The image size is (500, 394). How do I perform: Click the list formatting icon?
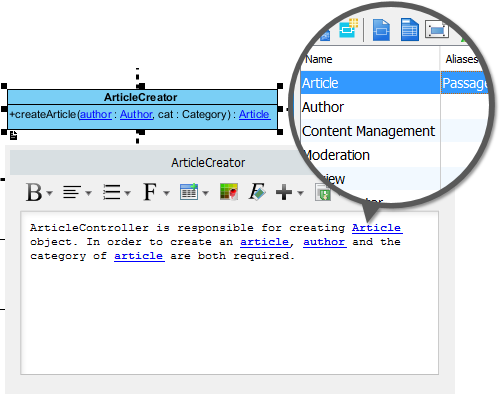point(111,192)
